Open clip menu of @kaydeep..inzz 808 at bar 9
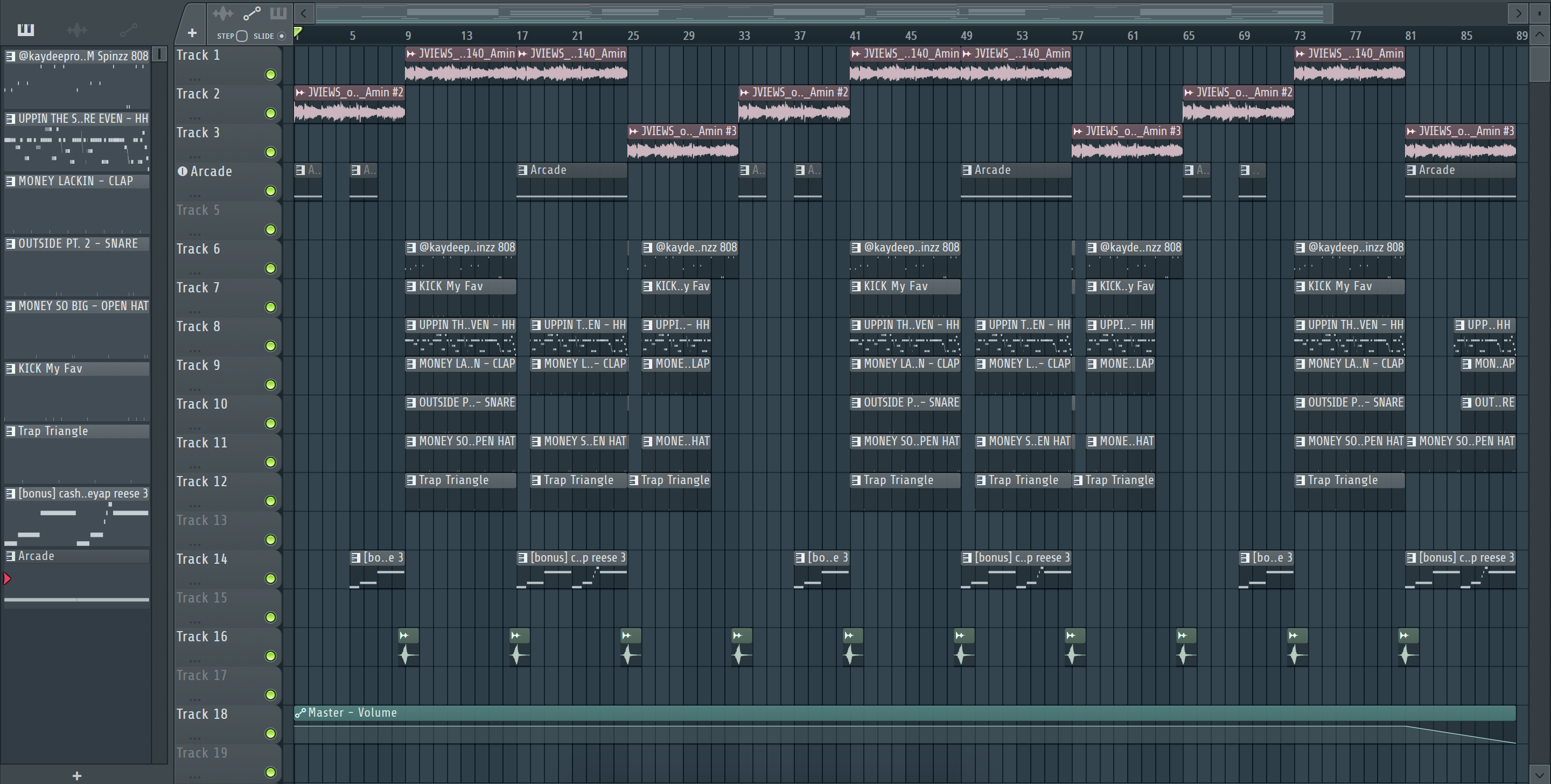1551x784 pixels. (x=411, y=248)
